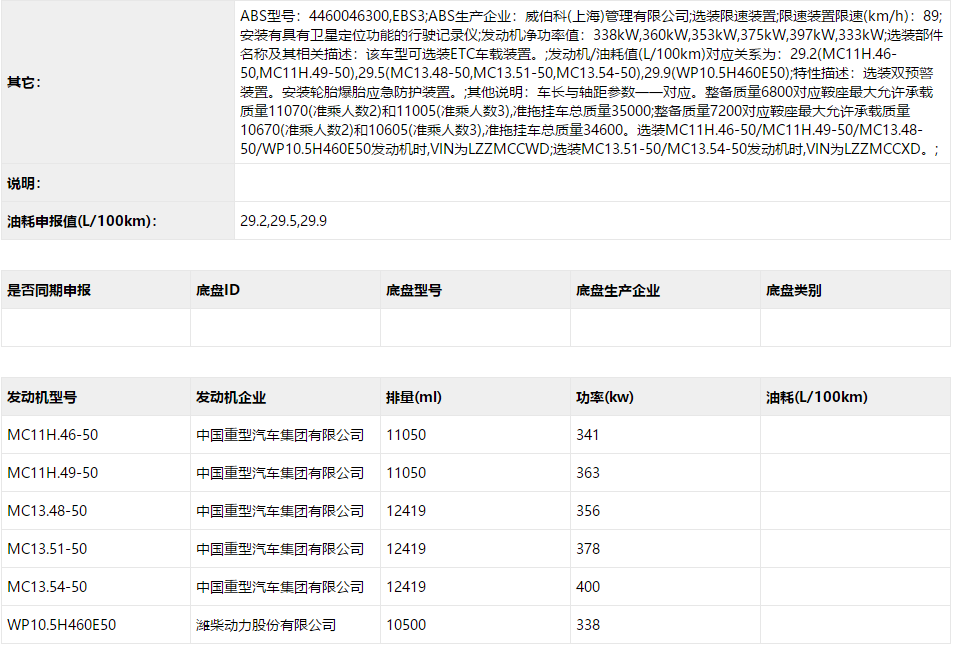Click the power value 400 for MC13.54-50
Image resolution: width=957 pixels, height=669 pixels.
pyautogui.click(x=588, y=586)
